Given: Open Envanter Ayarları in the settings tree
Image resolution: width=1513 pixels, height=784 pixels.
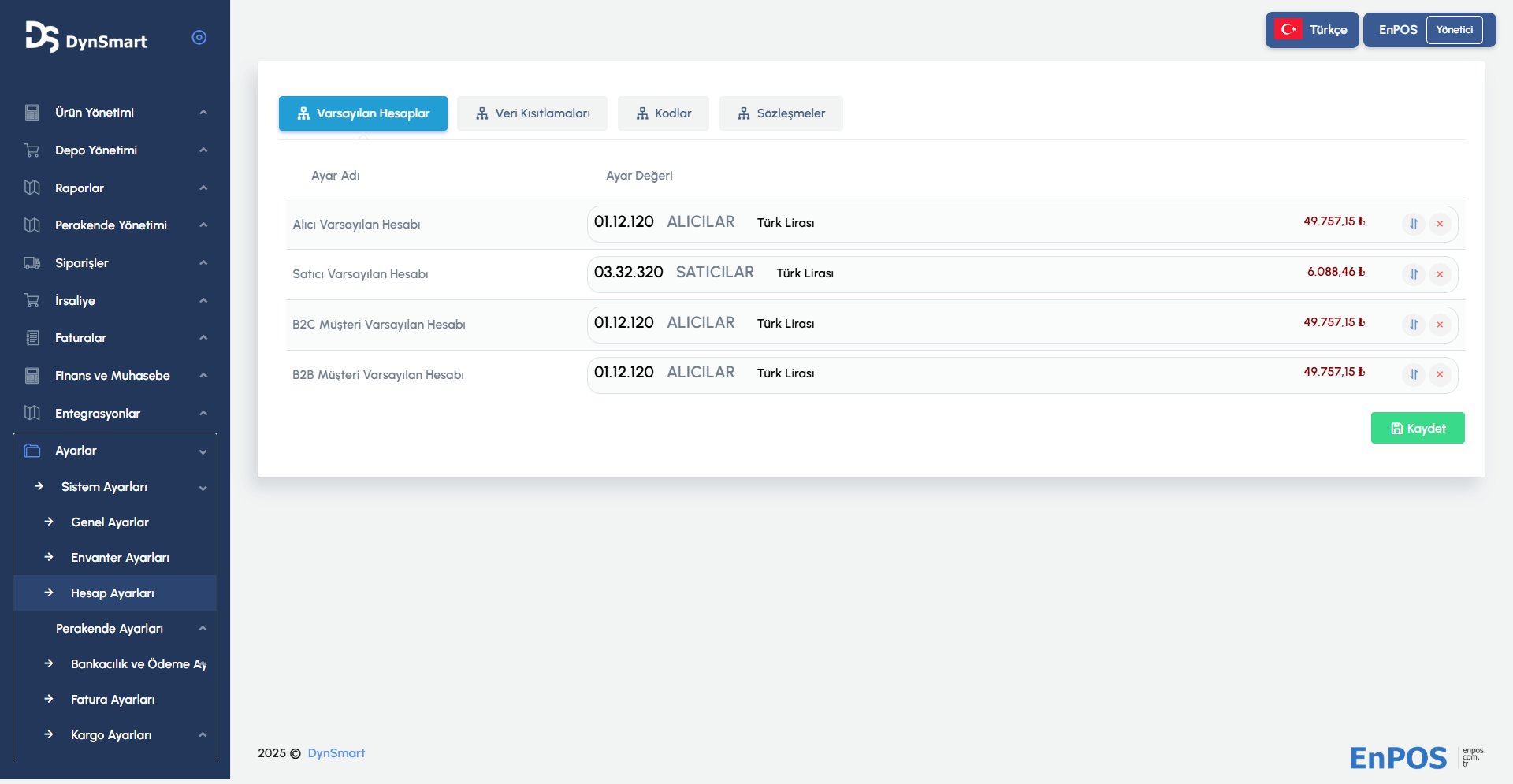Looking at the screenshot, I should click(x=120, y=558).
